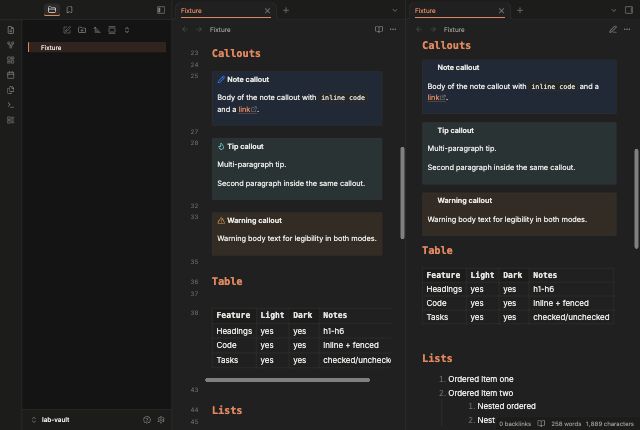Open more options in the right pane
Image resolution: width=640 pixels, height=430 pixels.
(x=627, y=29)
